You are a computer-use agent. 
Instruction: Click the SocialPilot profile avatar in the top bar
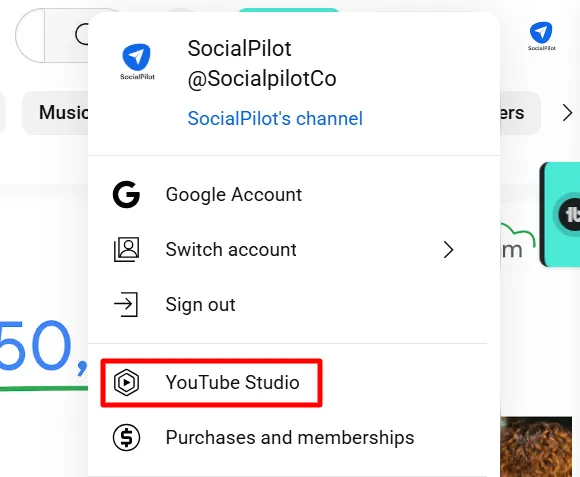542,36
